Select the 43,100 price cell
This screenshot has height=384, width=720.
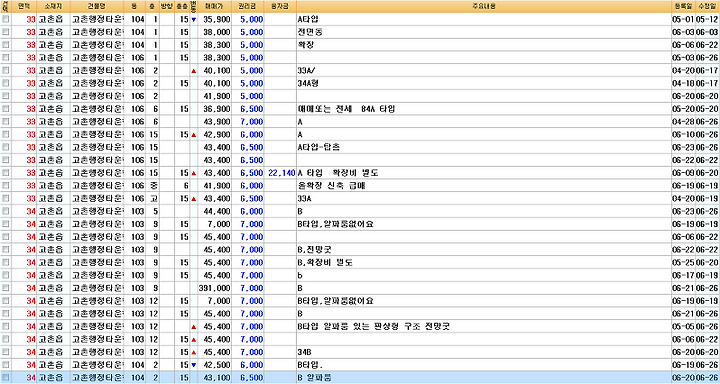click(214, 378)
